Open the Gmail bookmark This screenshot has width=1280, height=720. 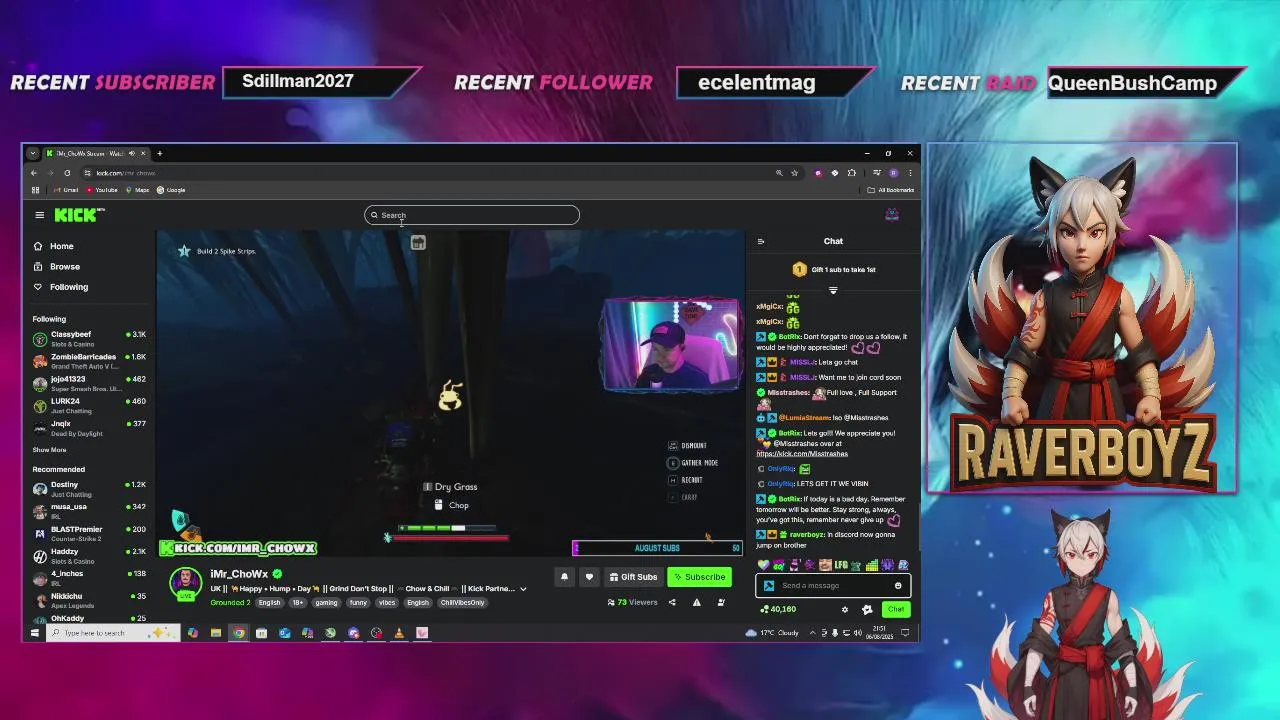click(64, 190)
